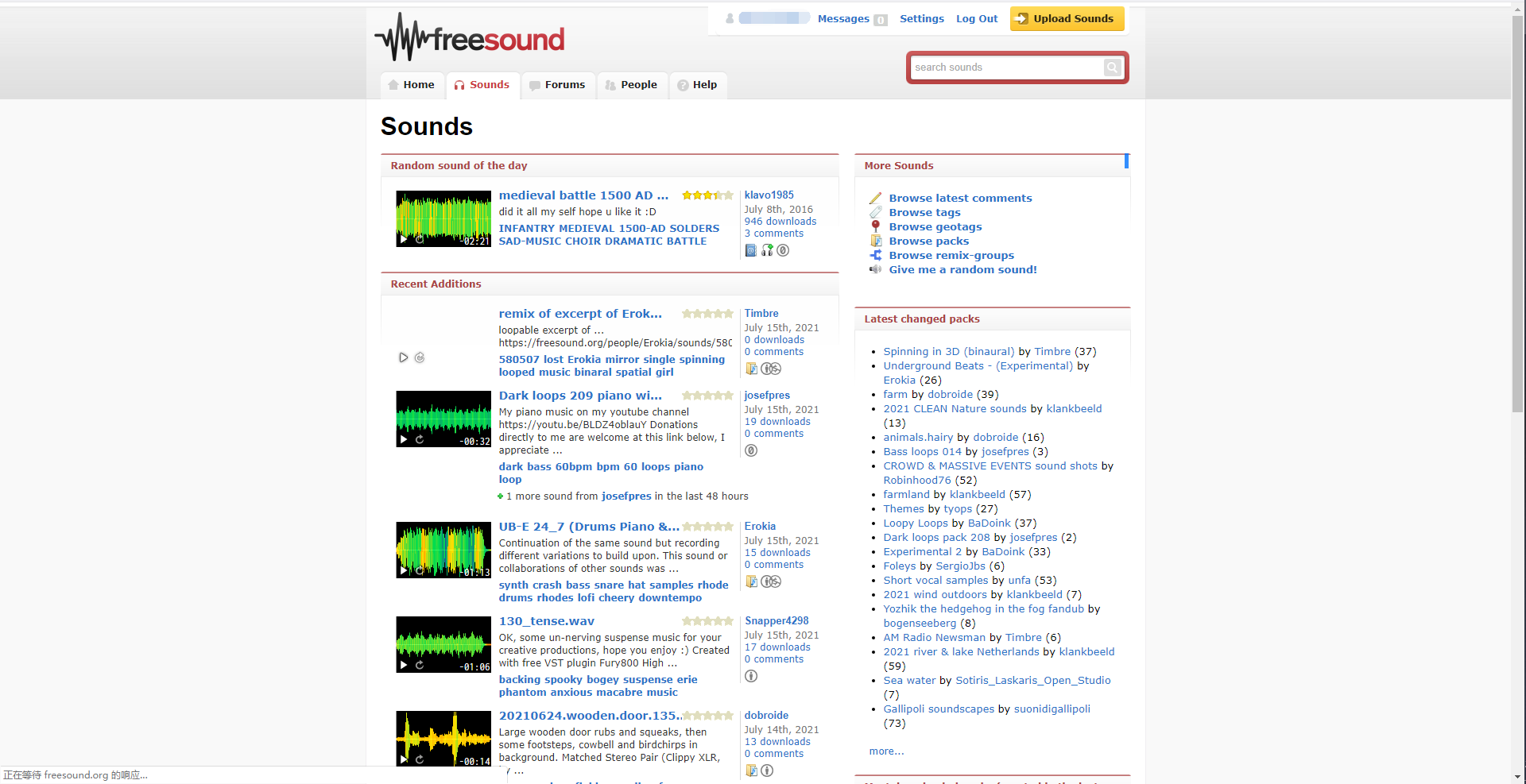Open the Forums tab
Viewport: 1526px width, 784px height.
(x=557, y=85)
